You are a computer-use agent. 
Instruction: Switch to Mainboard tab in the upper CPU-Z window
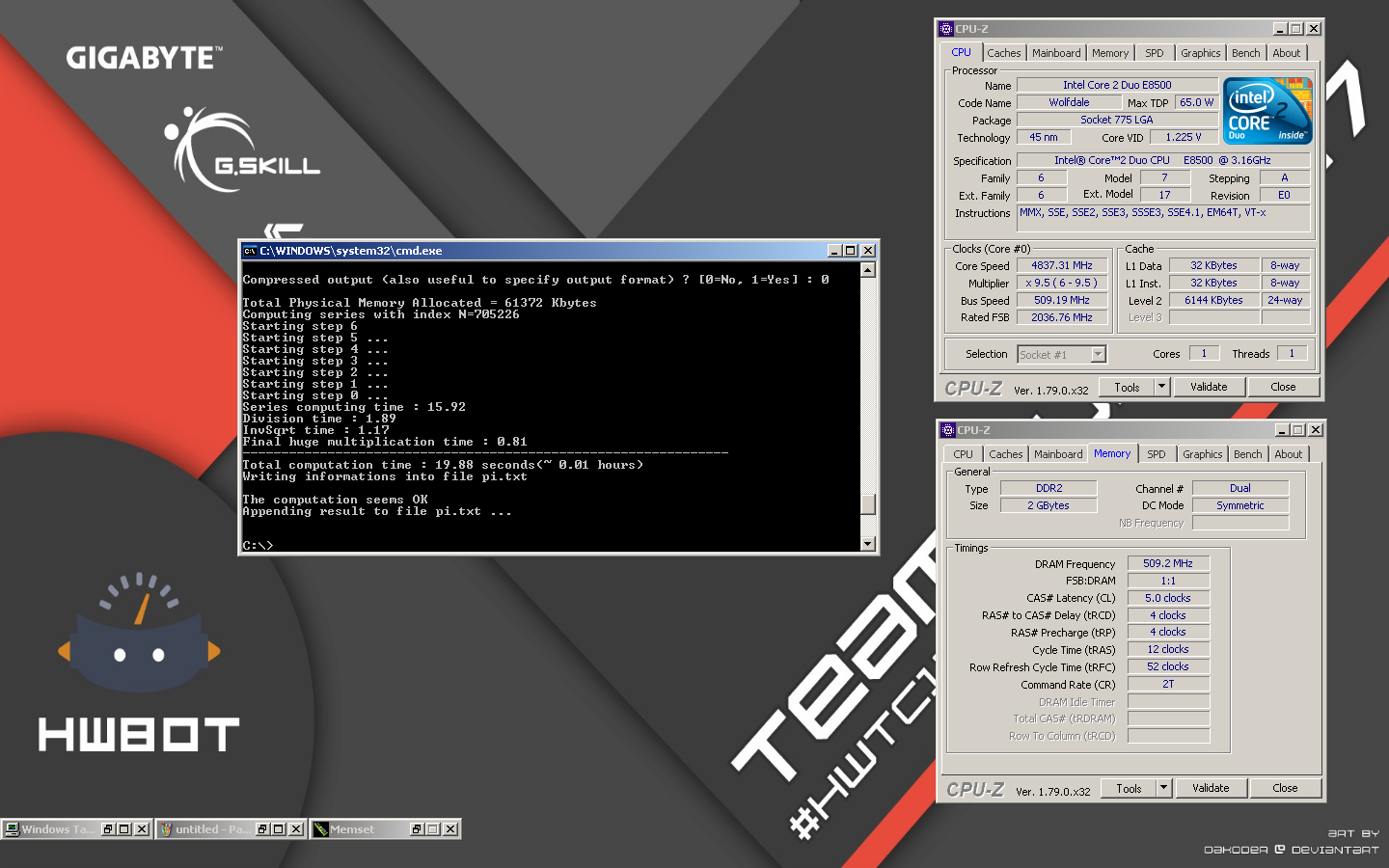1056,53
